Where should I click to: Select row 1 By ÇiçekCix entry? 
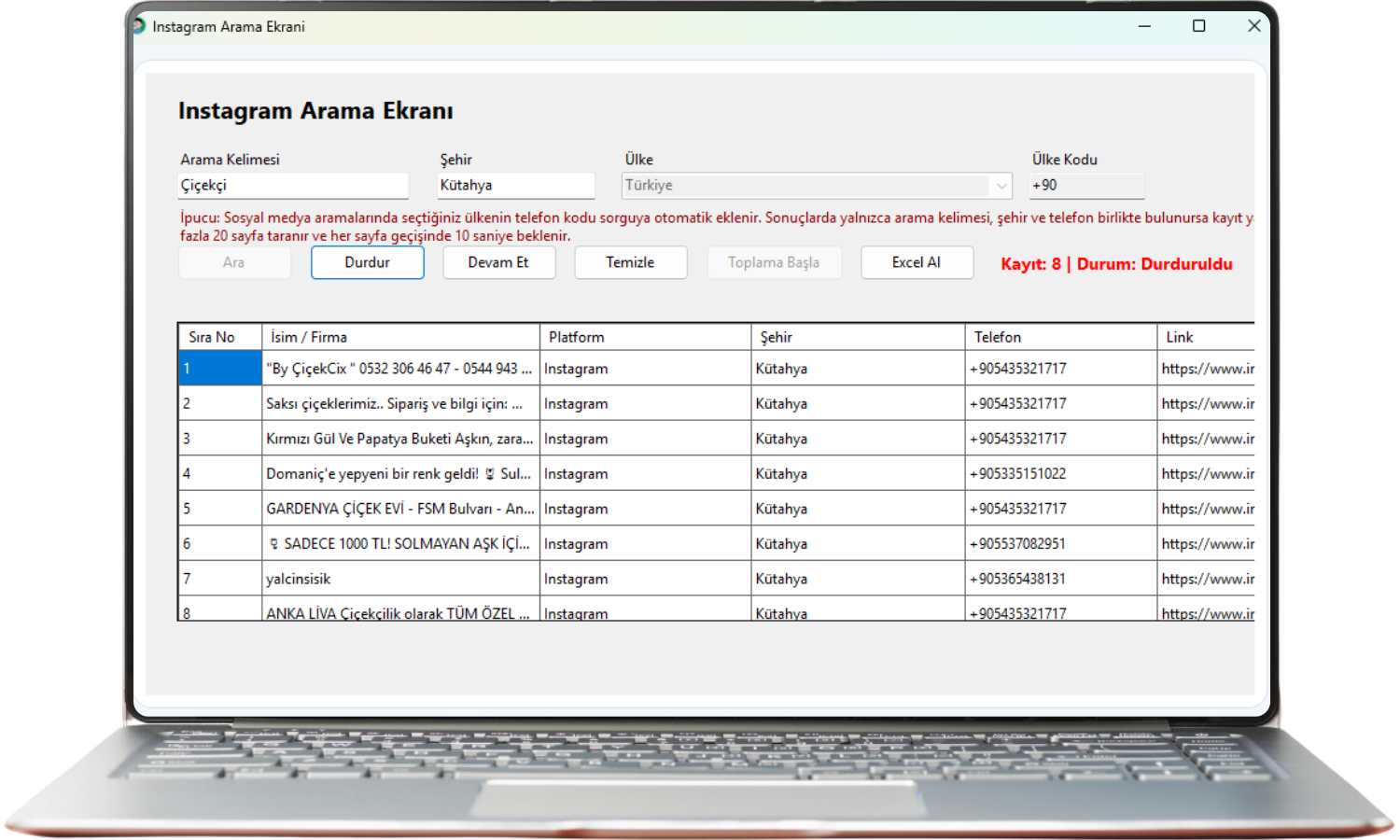point(399,369)
